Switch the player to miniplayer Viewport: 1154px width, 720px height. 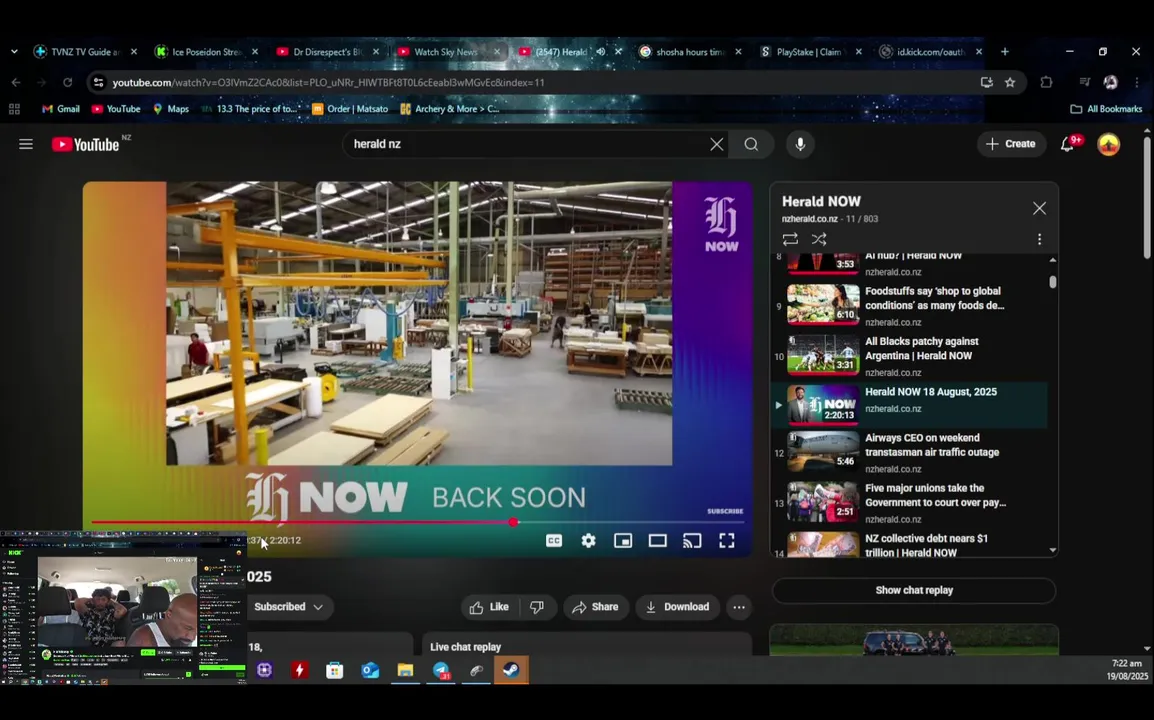coord(623,540)
